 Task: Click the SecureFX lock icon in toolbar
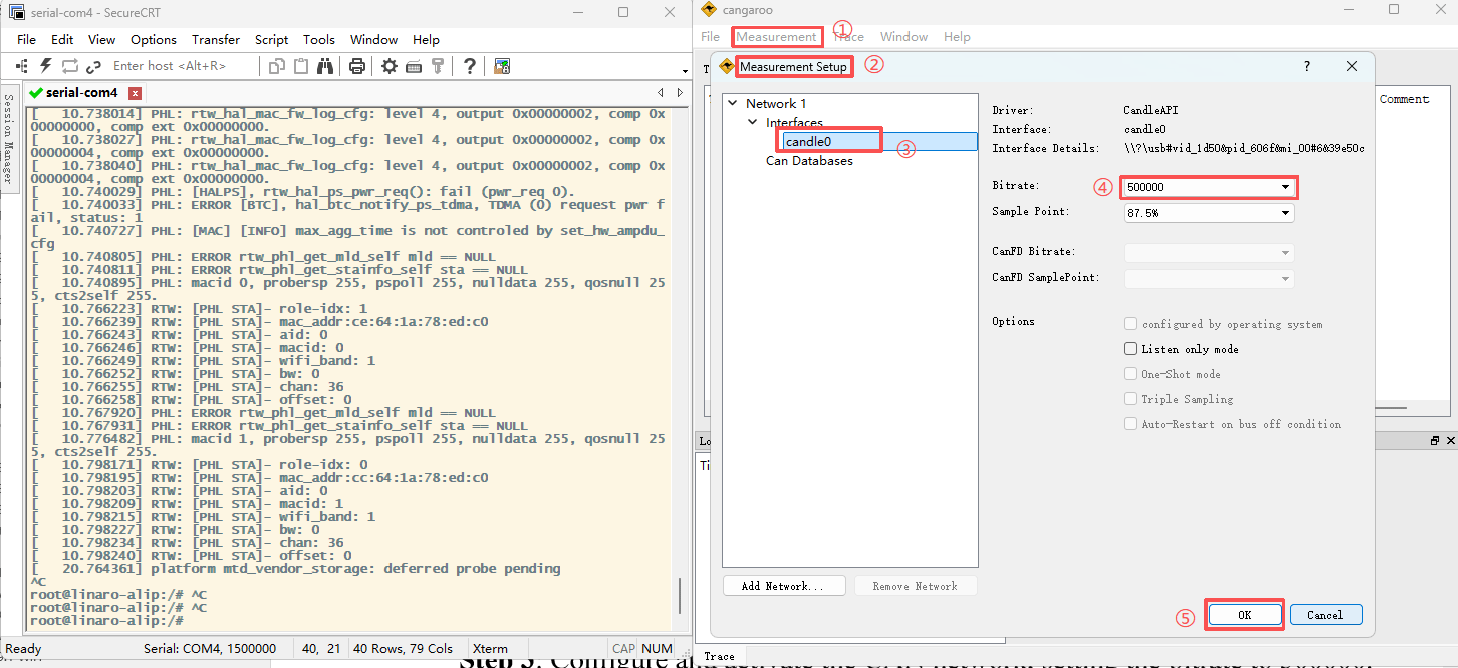pos(502,66)
